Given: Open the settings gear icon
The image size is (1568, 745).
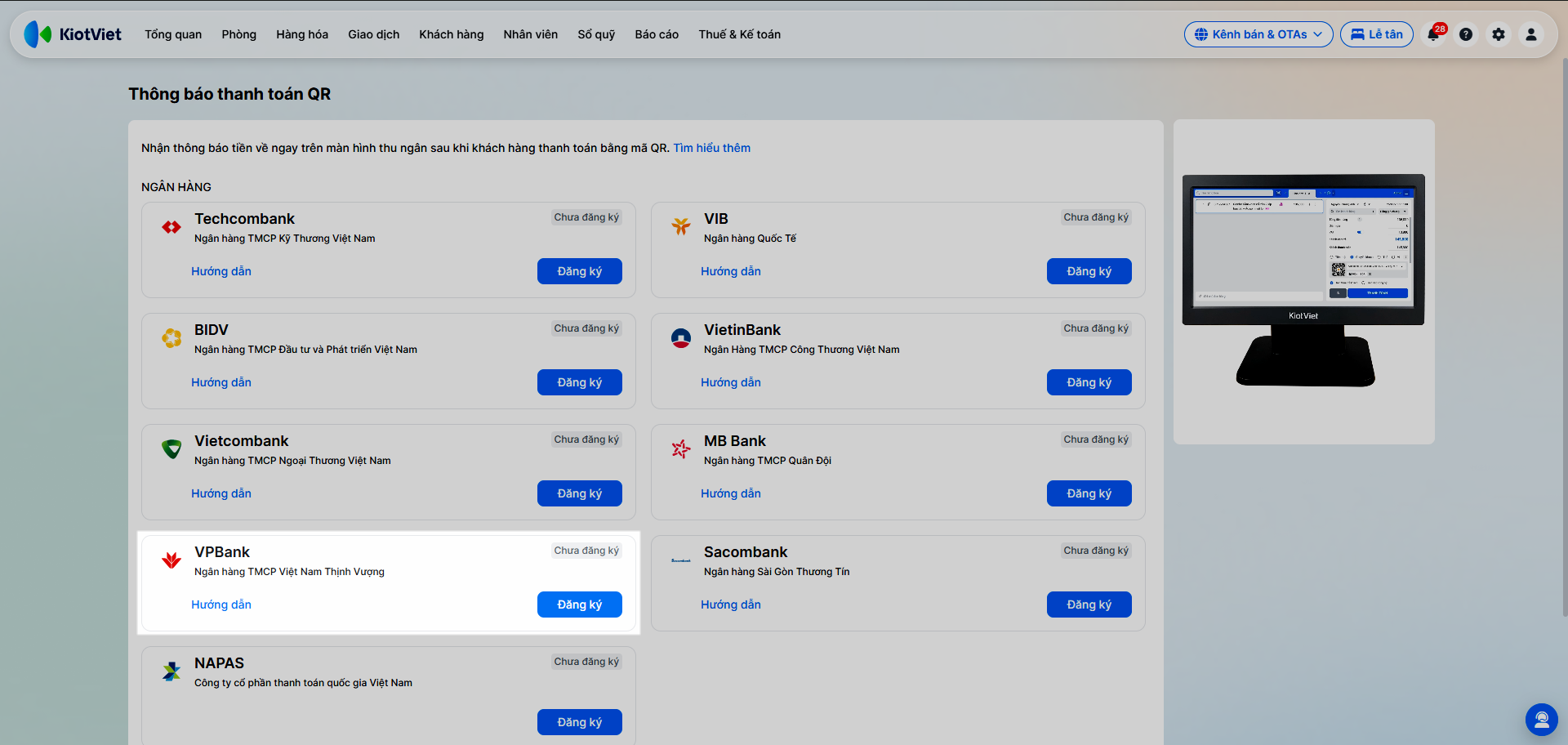Looking at the screenshot, I should [x=1499, y=34].
